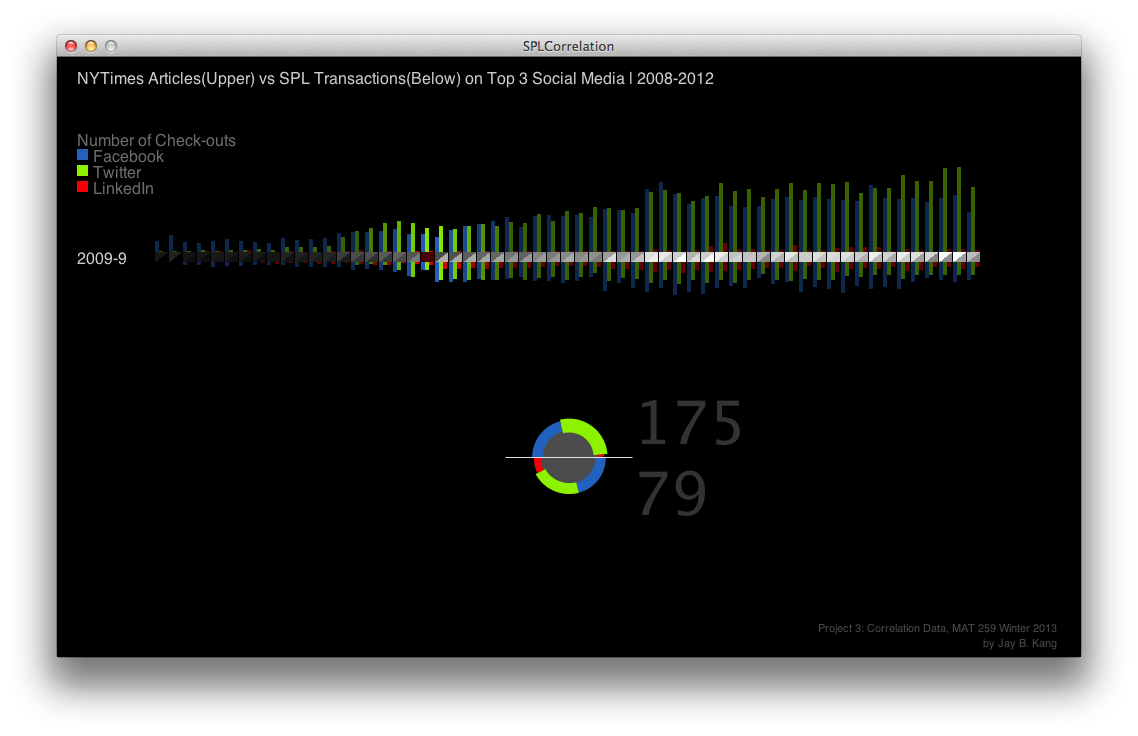The height and width of the screenshot is (736, 1138).
Task: Click the first timeline cell at the far left
Action: tap(161, 257)
